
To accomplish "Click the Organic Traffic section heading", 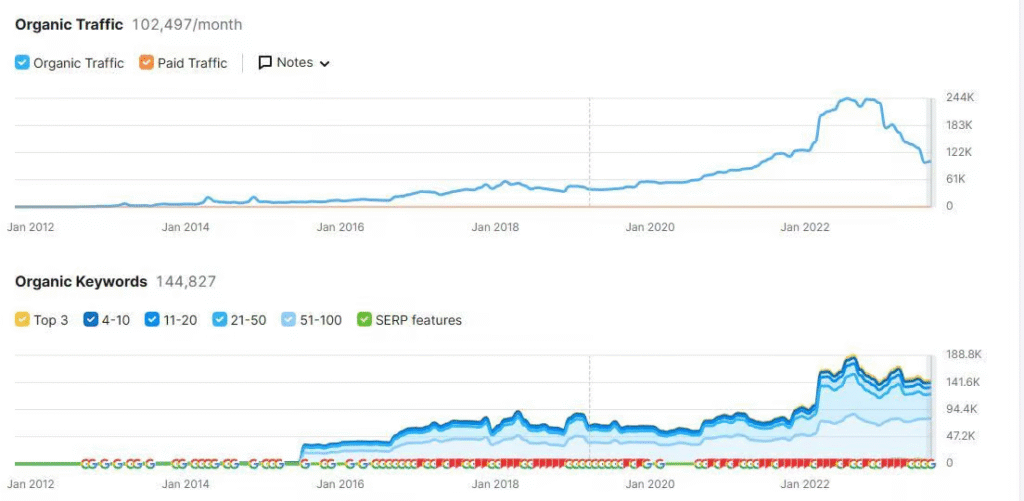I will tap(69, 24).
